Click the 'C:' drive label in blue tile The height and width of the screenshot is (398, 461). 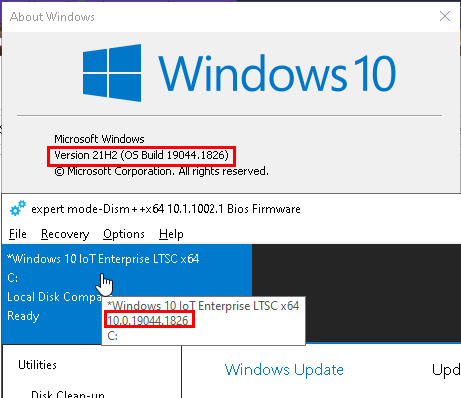(x=12, y=278)
